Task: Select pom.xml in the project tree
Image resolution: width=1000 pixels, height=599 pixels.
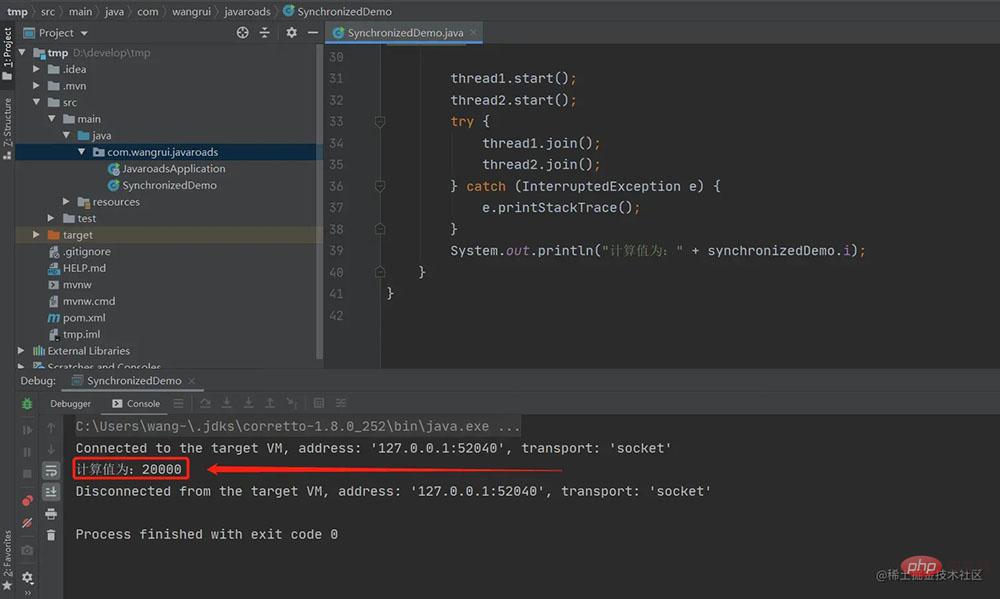Action: (77, 318)
